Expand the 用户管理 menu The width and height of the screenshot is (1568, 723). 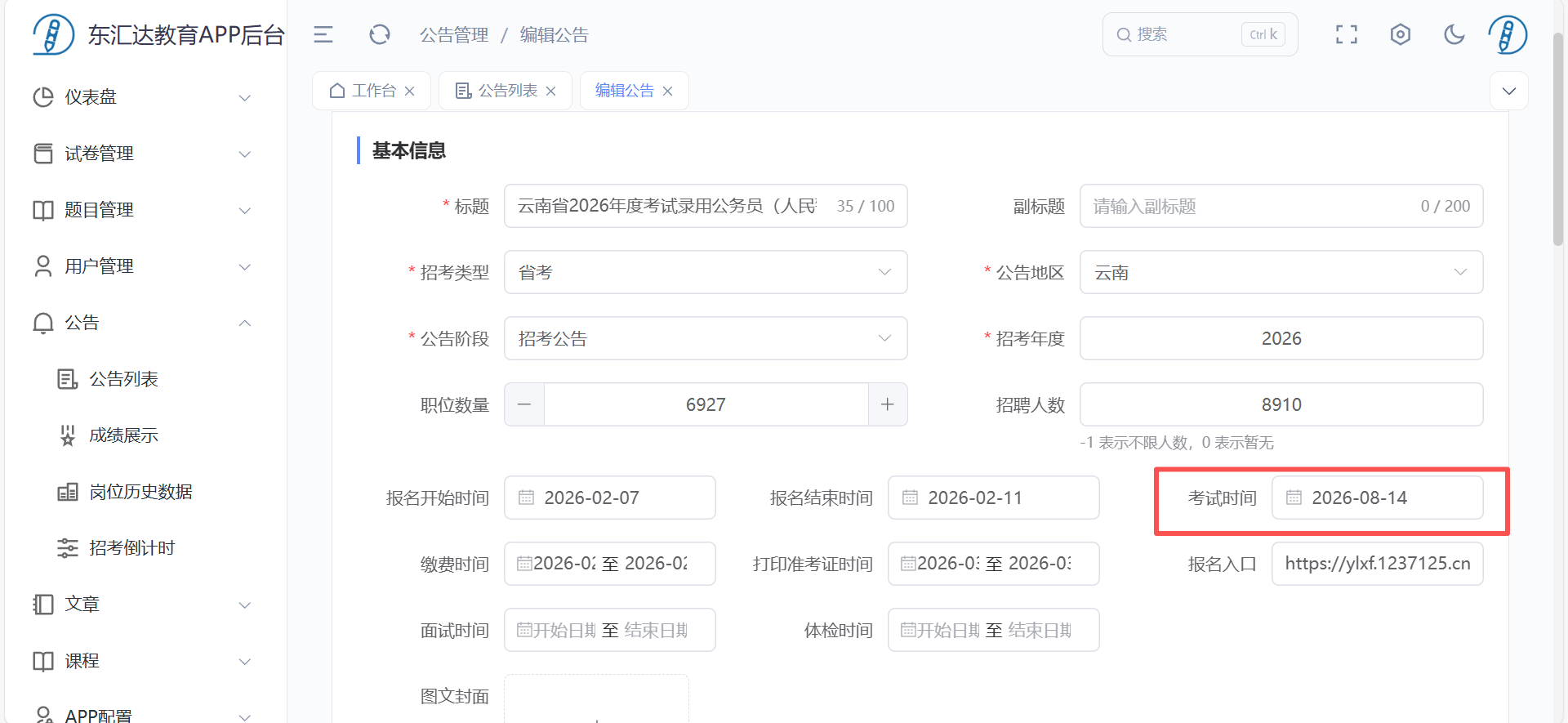tap(244, 266)
